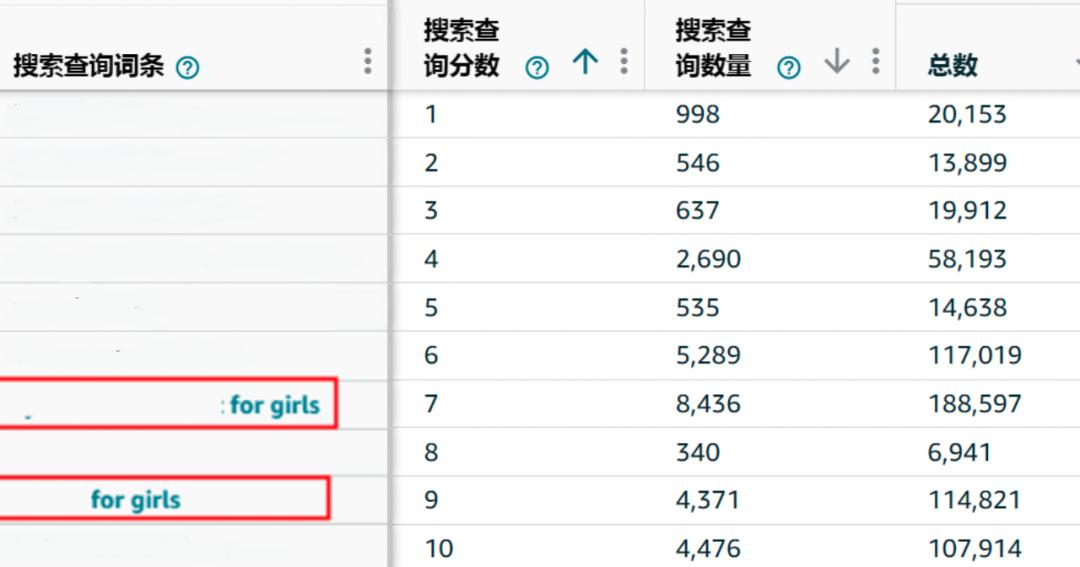Select total cell 14,638

967,307
